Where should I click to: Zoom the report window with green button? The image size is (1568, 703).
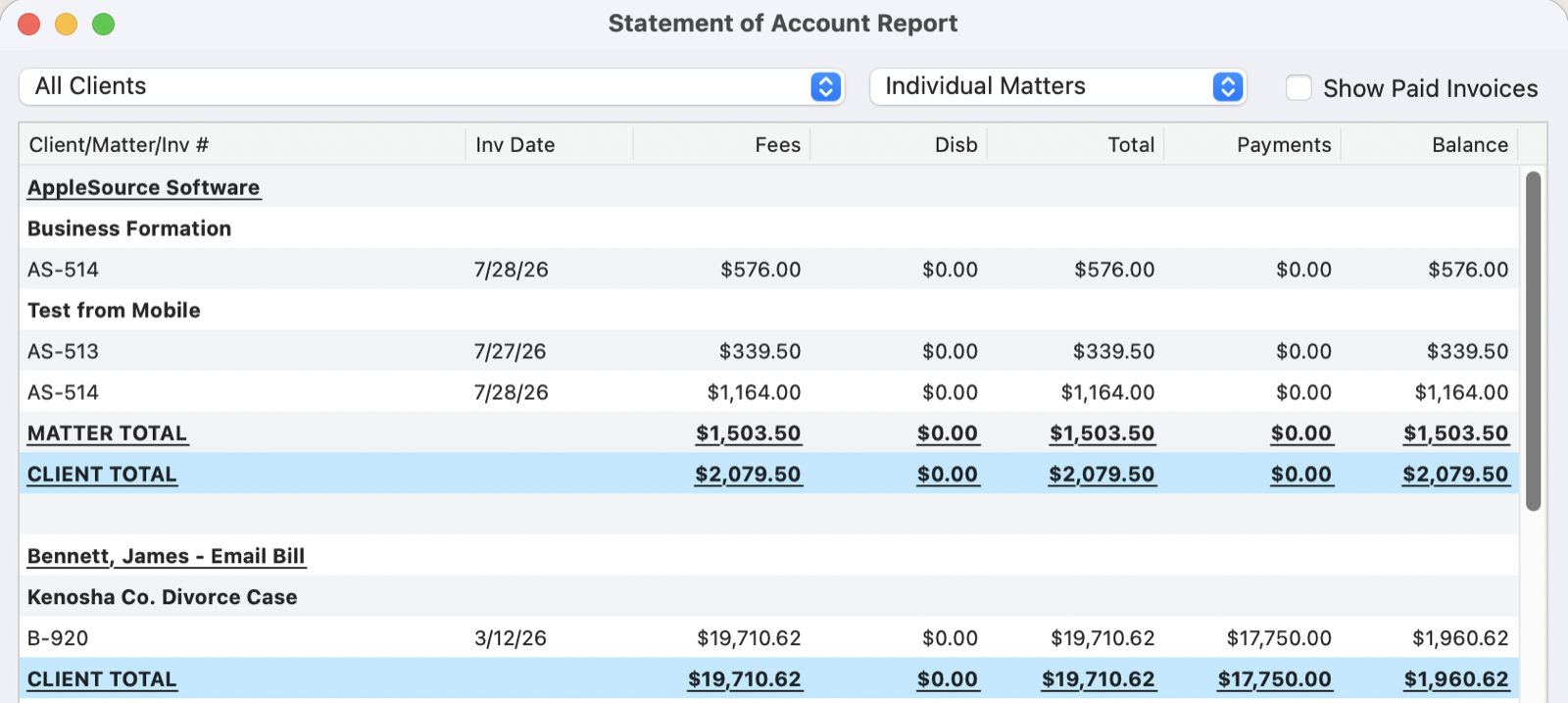coord(103,24)
